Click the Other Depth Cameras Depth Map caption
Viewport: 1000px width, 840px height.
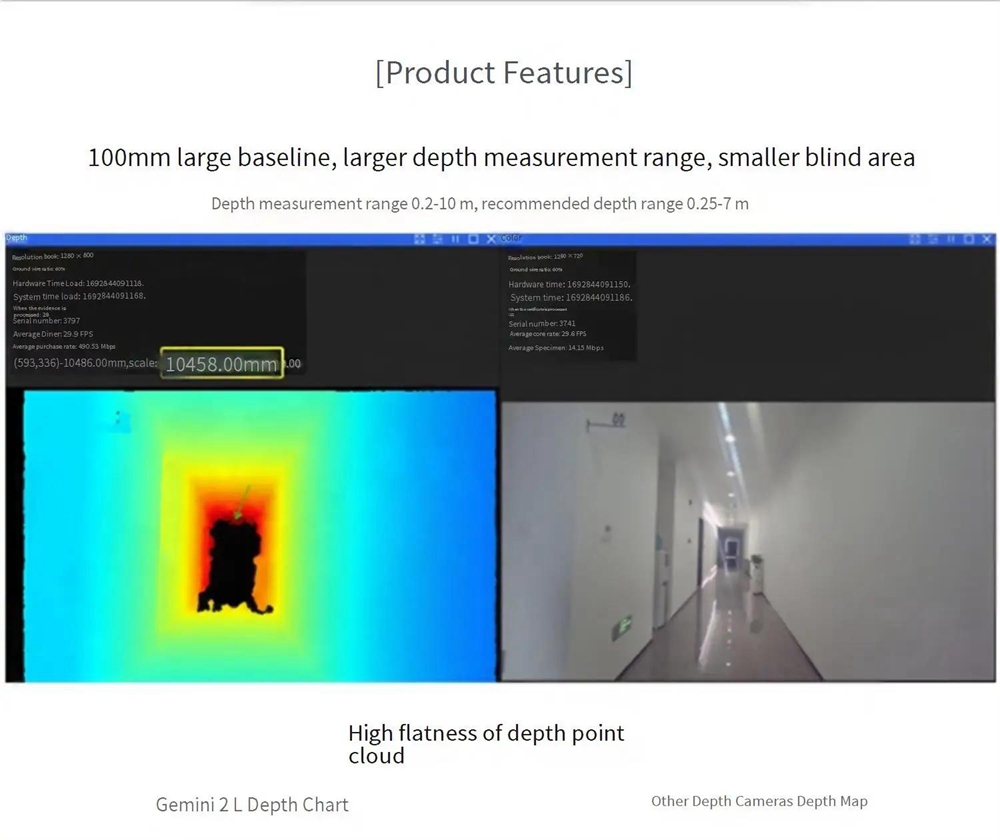[x=759, y=801]
